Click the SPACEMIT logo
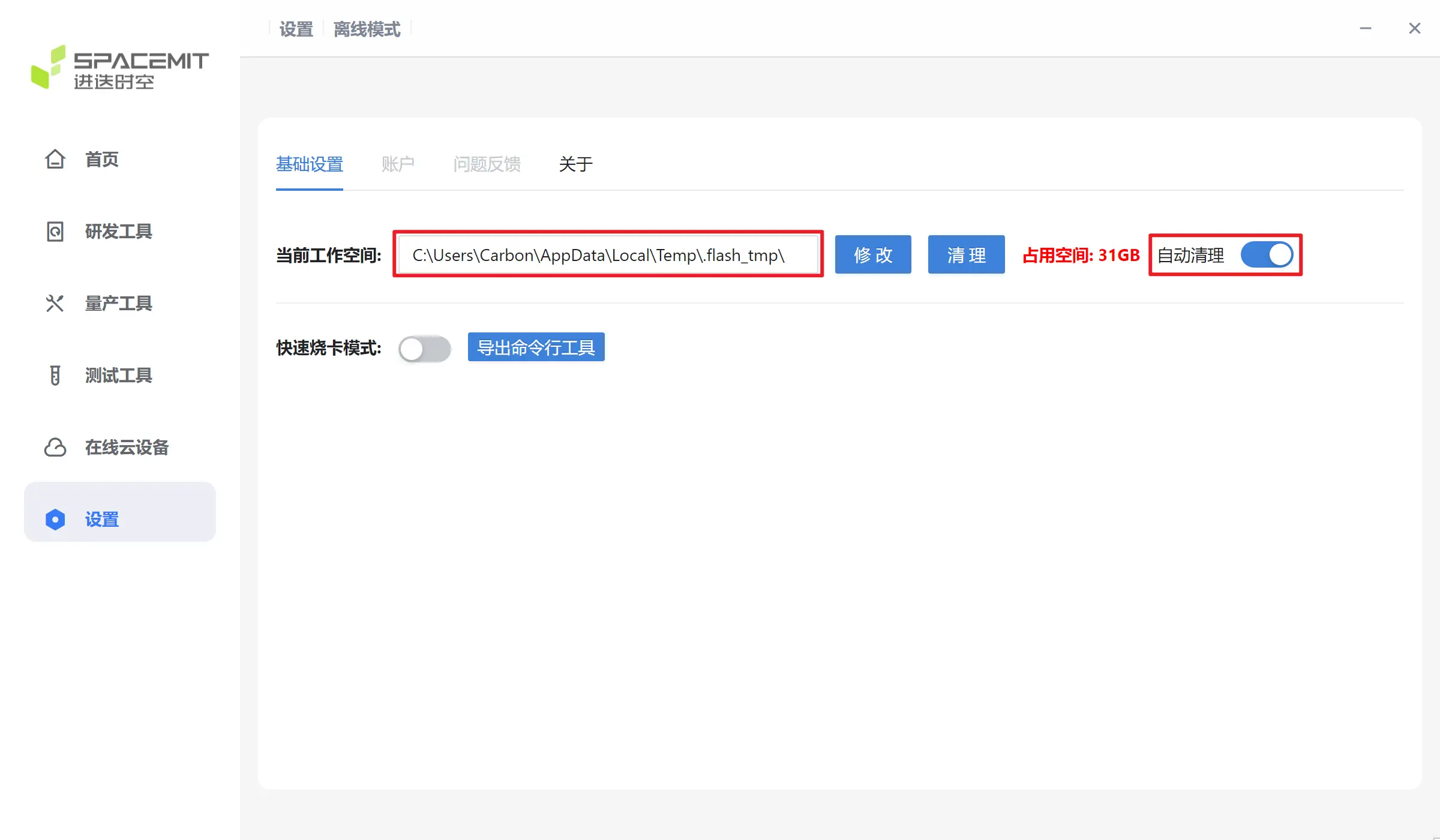 click(x=120, y=67)
